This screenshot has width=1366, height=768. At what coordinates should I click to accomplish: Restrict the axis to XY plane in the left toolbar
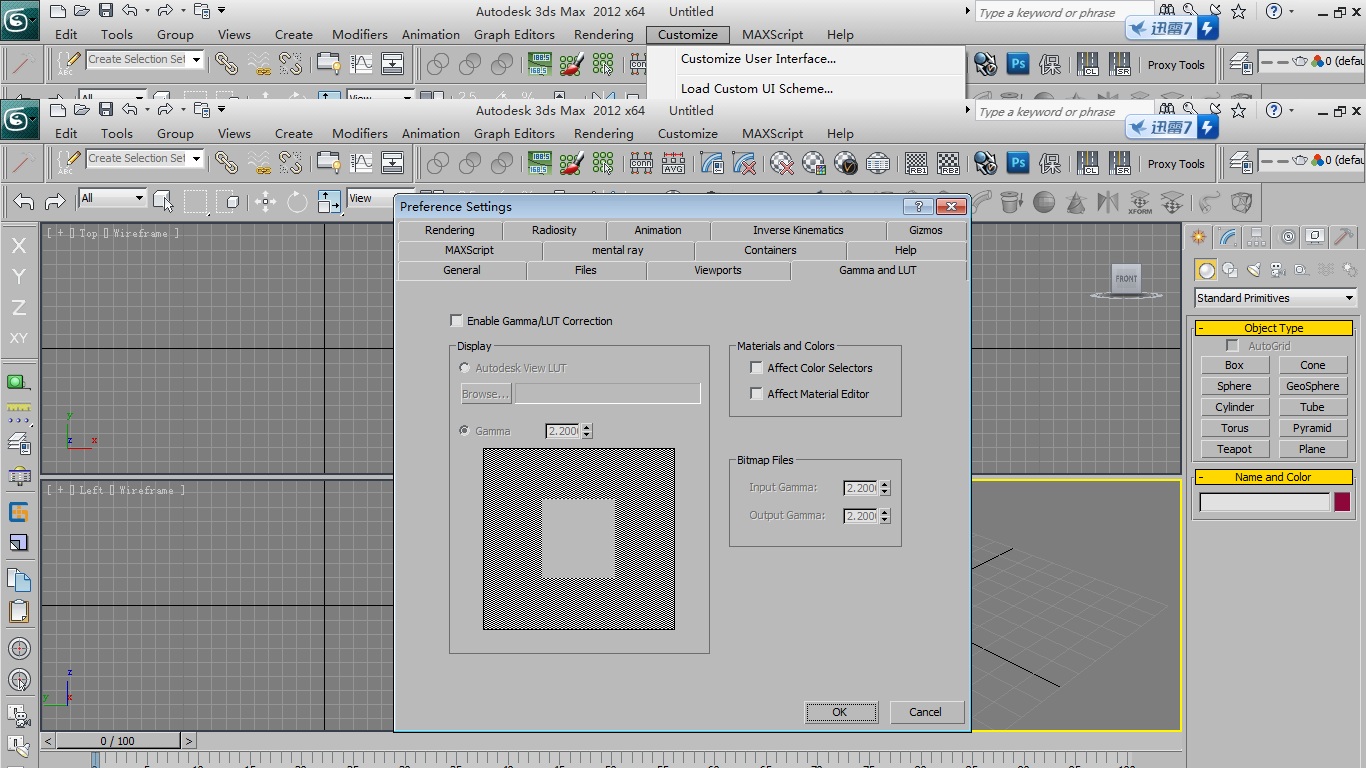[19, 338]
